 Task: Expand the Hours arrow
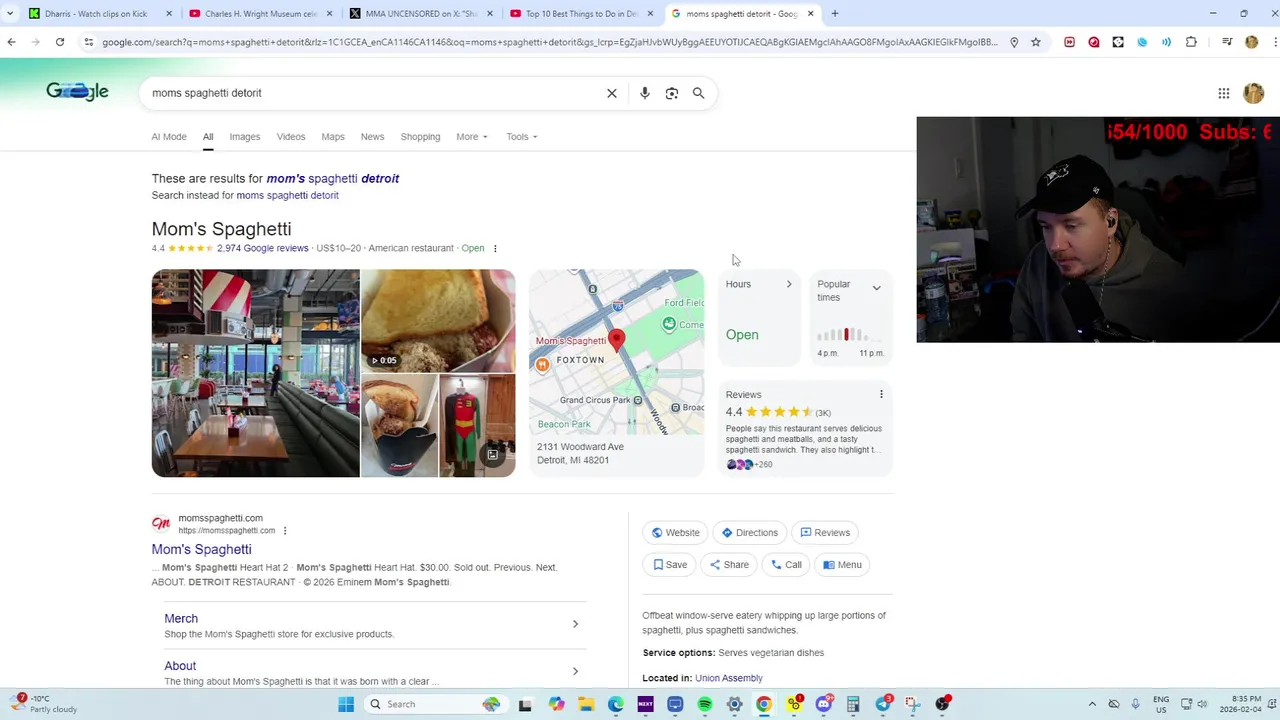click(789, 284)
